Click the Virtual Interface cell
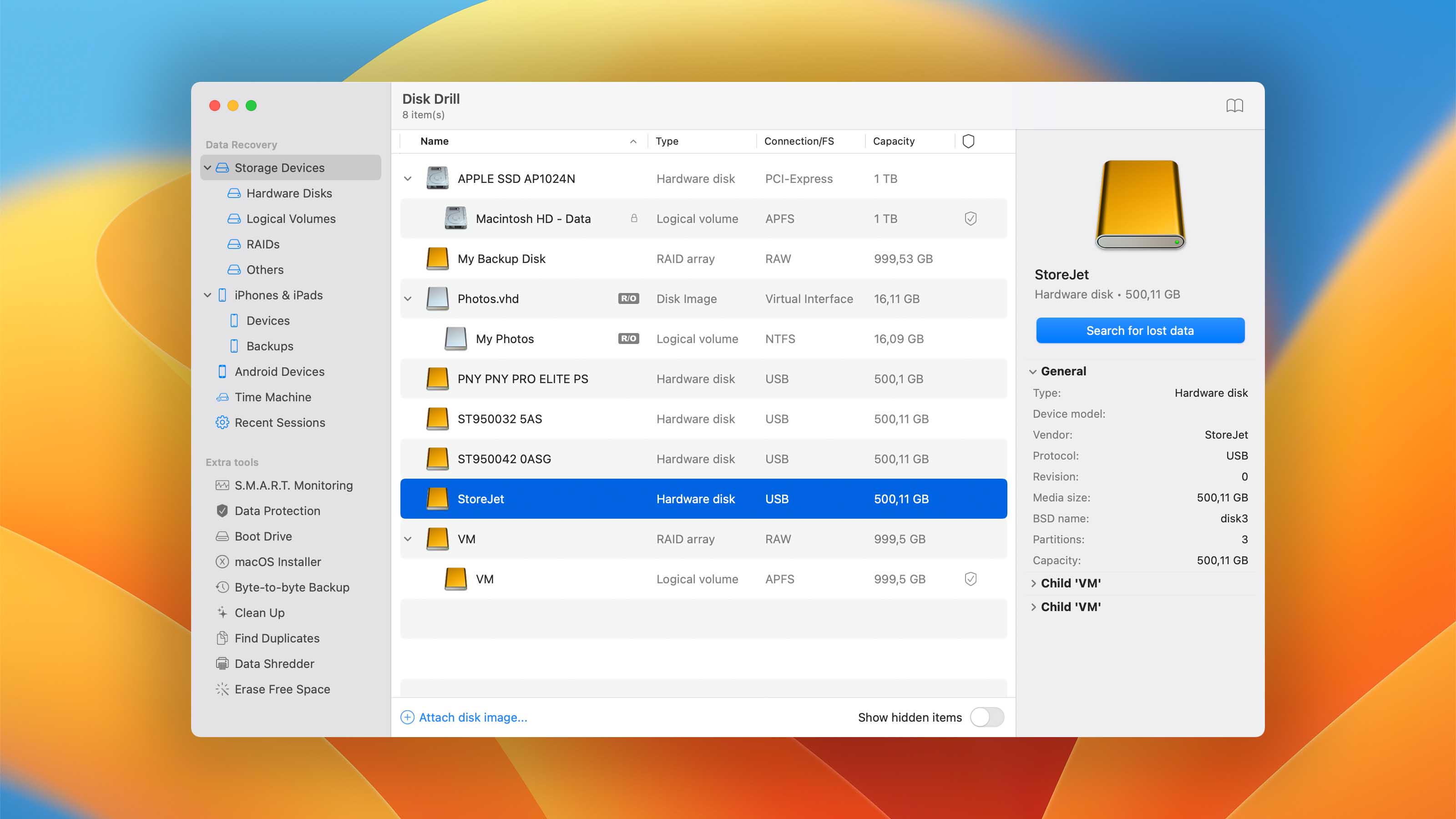Screen dimensions: 1456x819 click(809, 298)
